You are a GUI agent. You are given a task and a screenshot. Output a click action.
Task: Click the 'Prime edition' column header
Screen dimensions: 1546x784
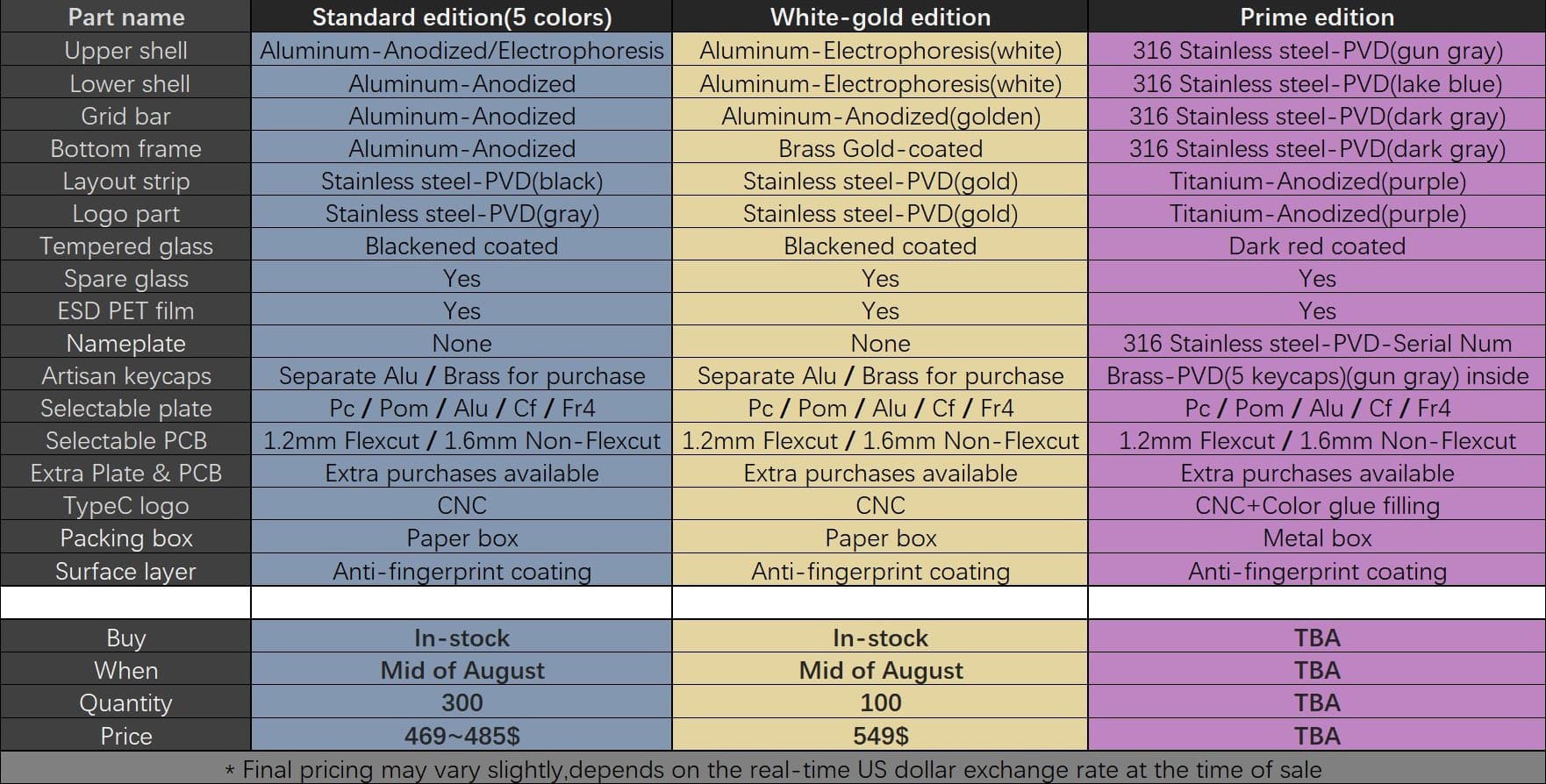click(x=1316, y=17)
